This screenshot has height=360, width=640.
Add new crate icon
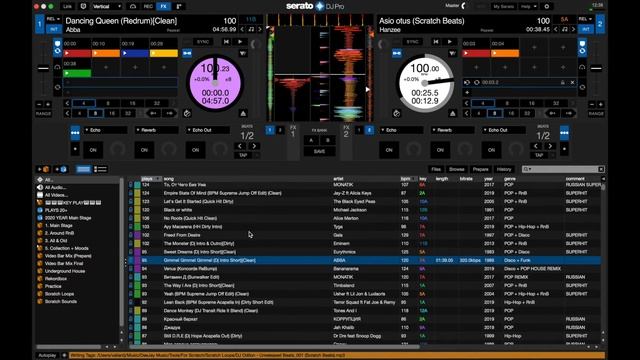click(43, 169)
